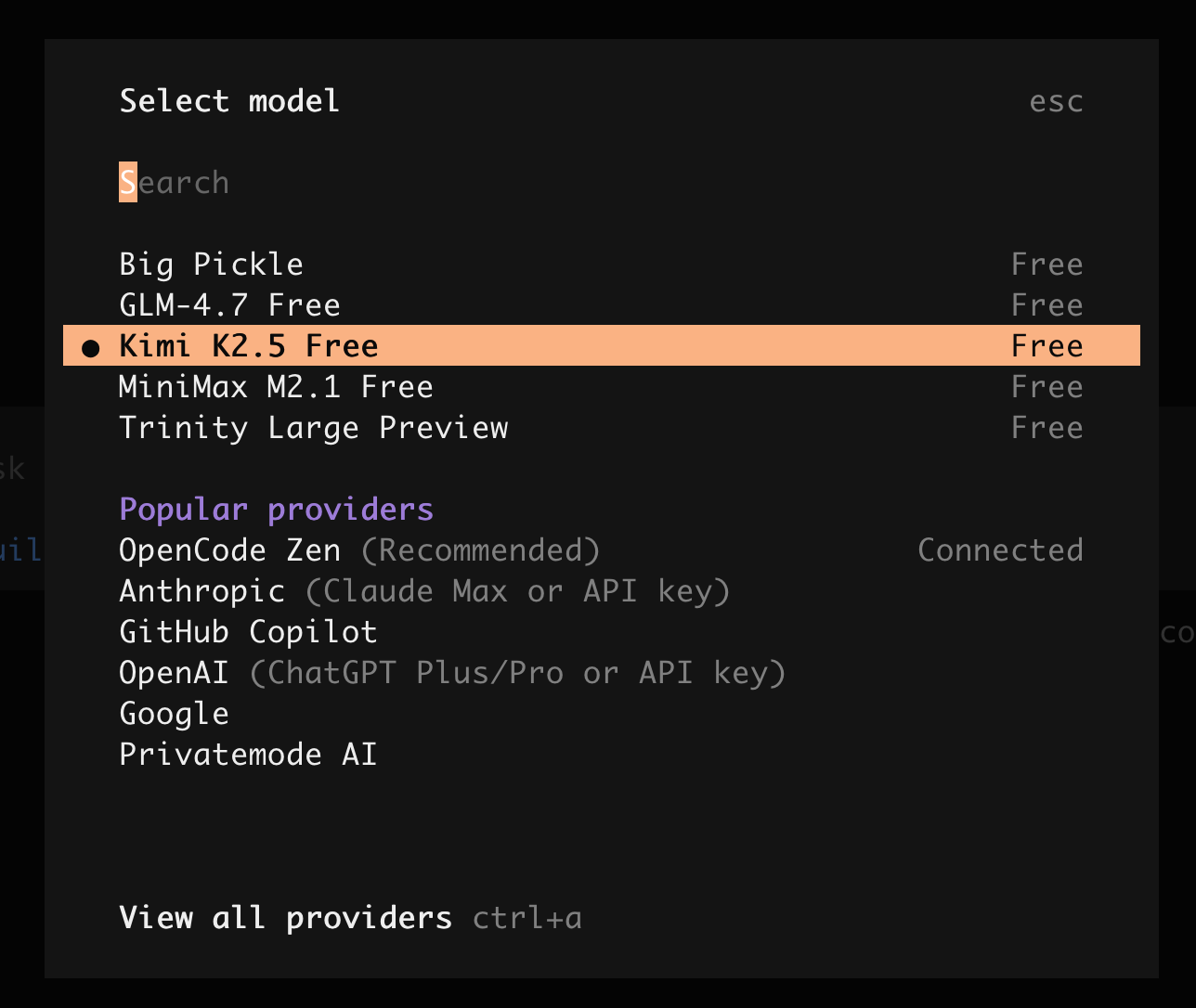
Task: Click Free tag beside Trinity Large Preview
Action: click(x=1046, y=428)
